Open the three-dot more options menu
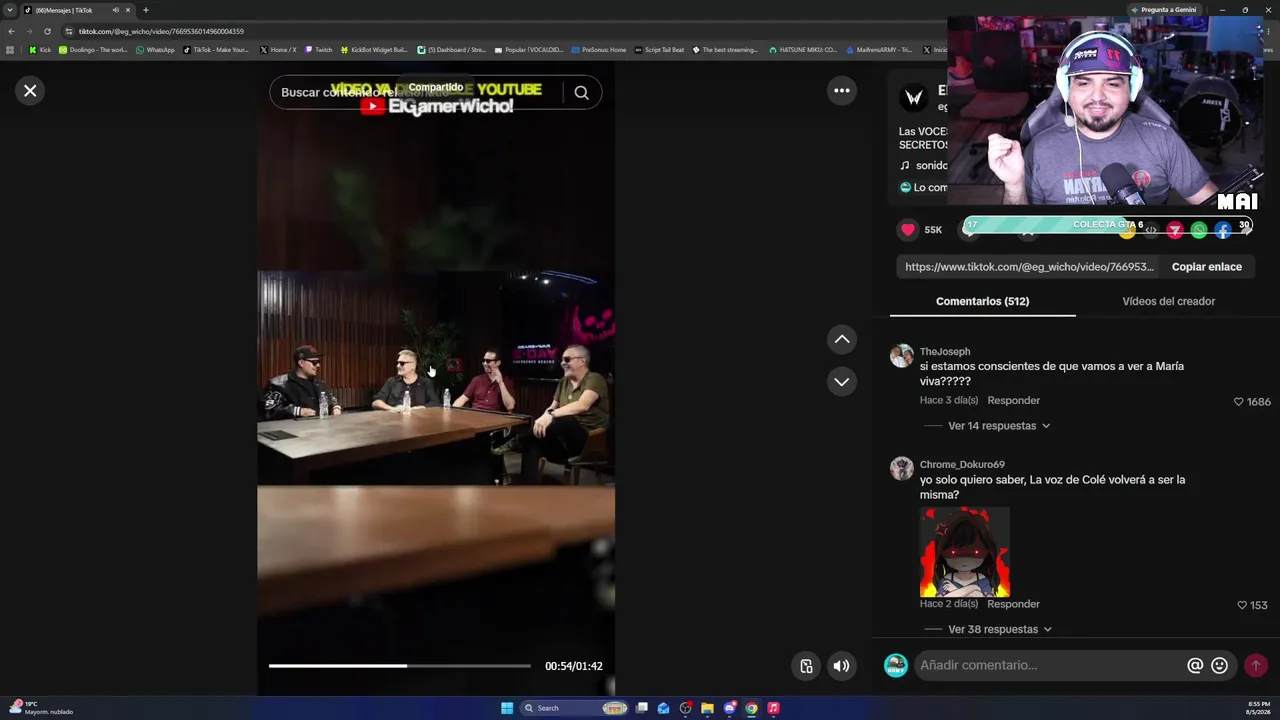The height and width of the screenshot is (720, 1280). 842,91
